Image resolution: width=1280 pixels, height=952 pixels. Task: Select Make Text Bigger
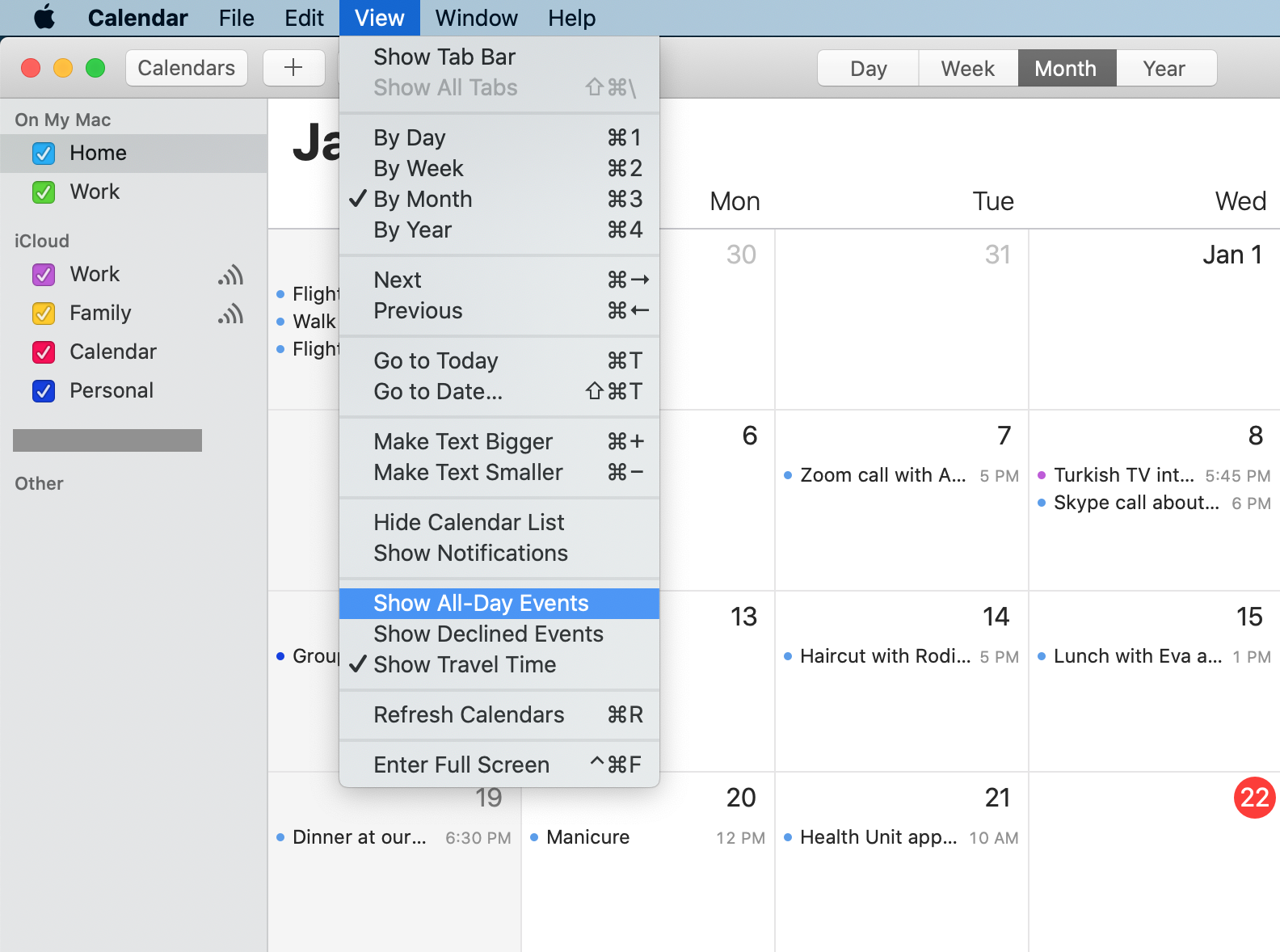point(499,441)
